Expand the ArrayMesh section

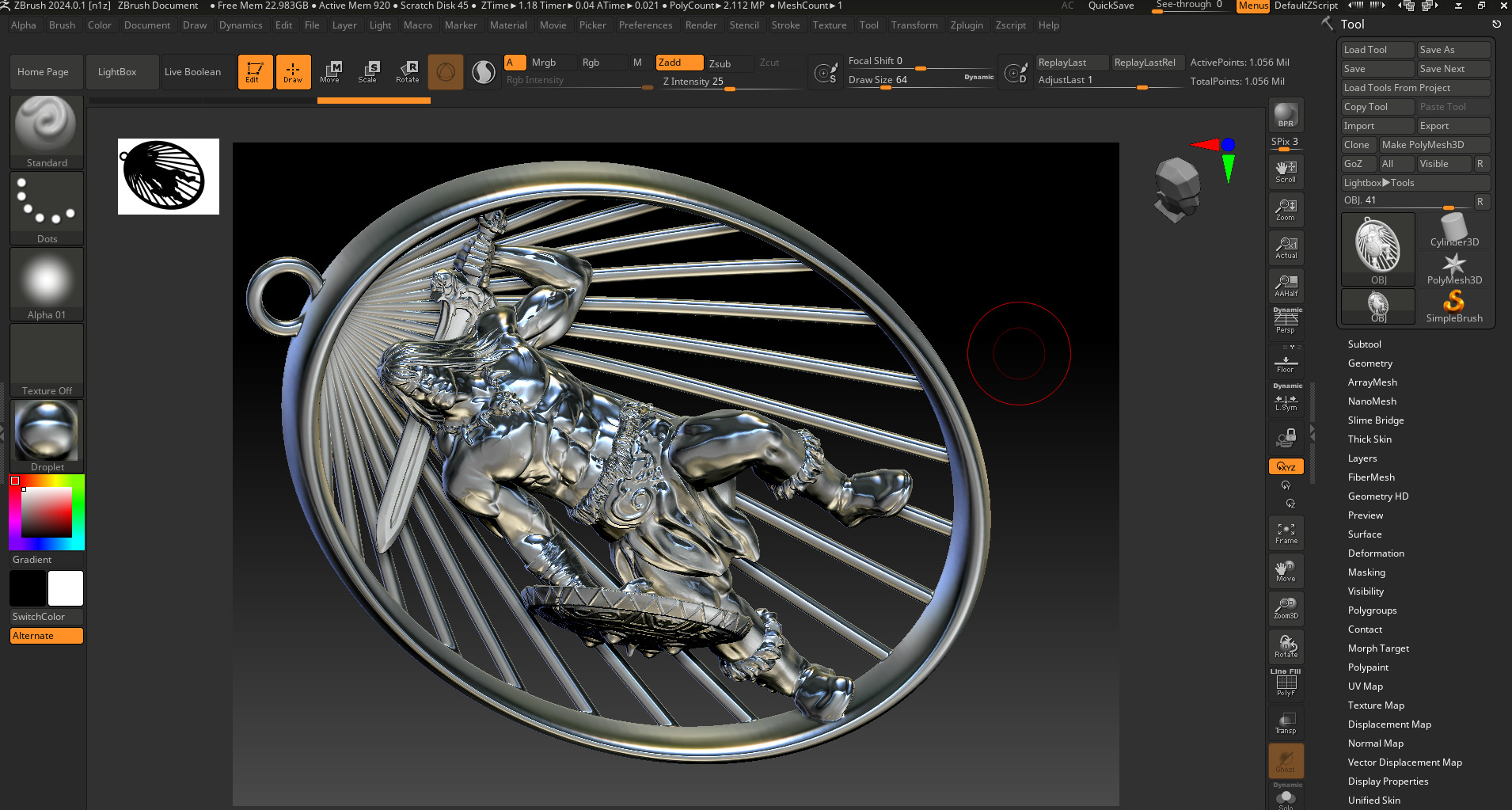click(x=1373, y=382)
